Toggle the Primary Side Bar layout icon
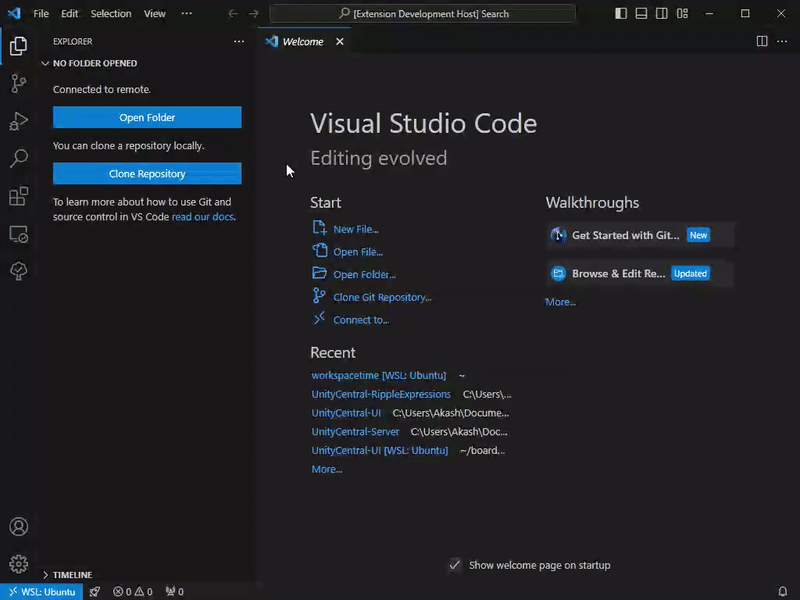Image resolution: width=800 pixels, height=600 pixels. pos(621,14)
